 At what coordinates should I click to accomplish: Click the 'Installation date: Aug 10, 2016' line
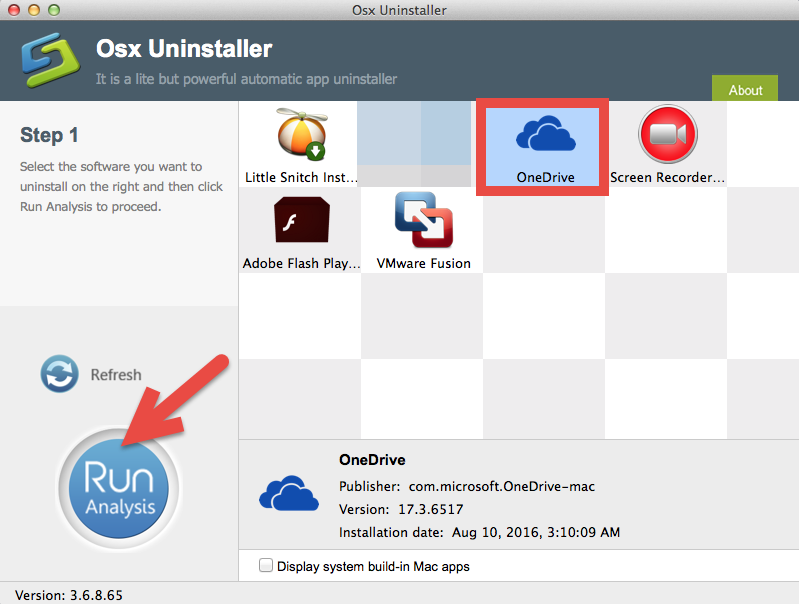(x=480, y=532)
